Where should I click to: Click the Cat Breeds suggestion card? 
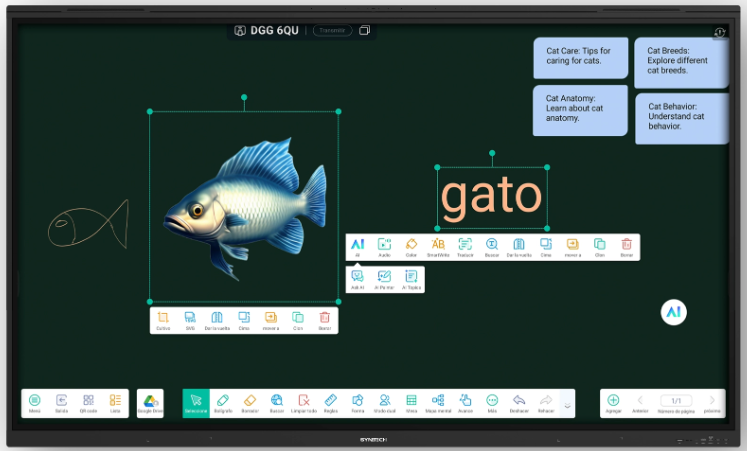point(679,60)
